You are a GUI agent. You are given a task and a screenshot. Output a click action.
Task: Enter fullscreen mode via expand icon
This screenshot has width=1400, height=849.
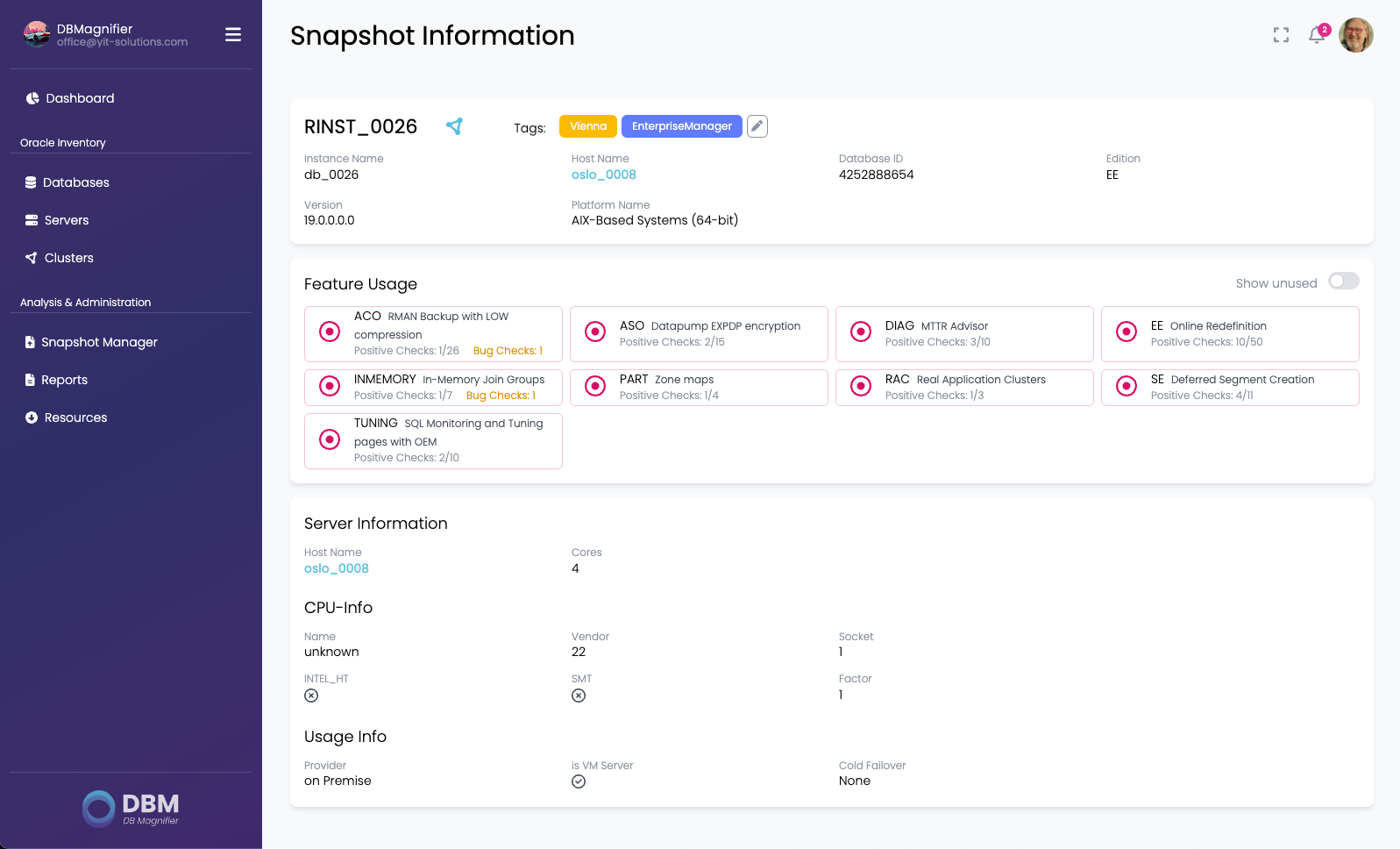pos(1281,35)
